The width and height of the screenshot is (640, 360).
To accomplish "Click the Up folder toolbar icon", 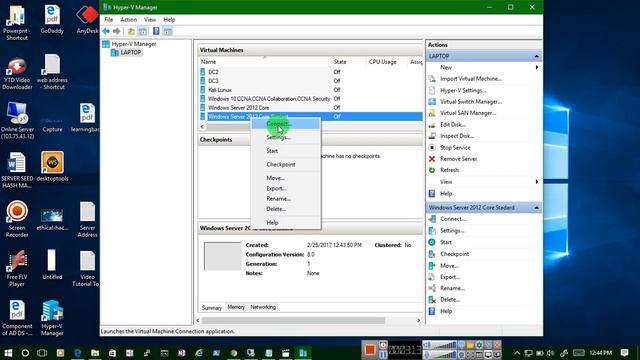I will (131, 31).
